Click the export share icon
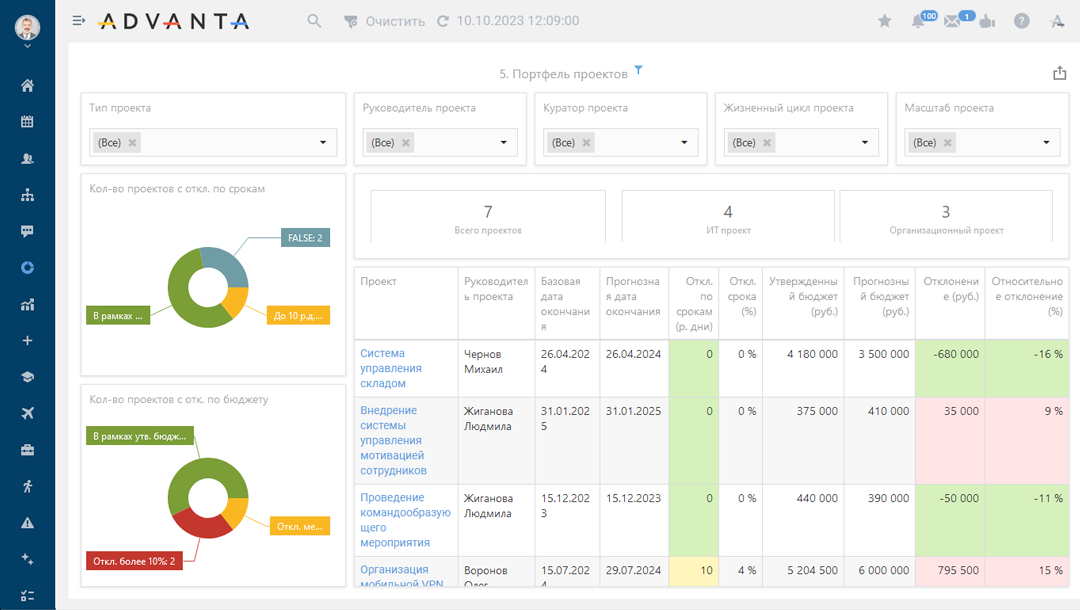Viewport: 1080px width, 610px height. 1060,73
